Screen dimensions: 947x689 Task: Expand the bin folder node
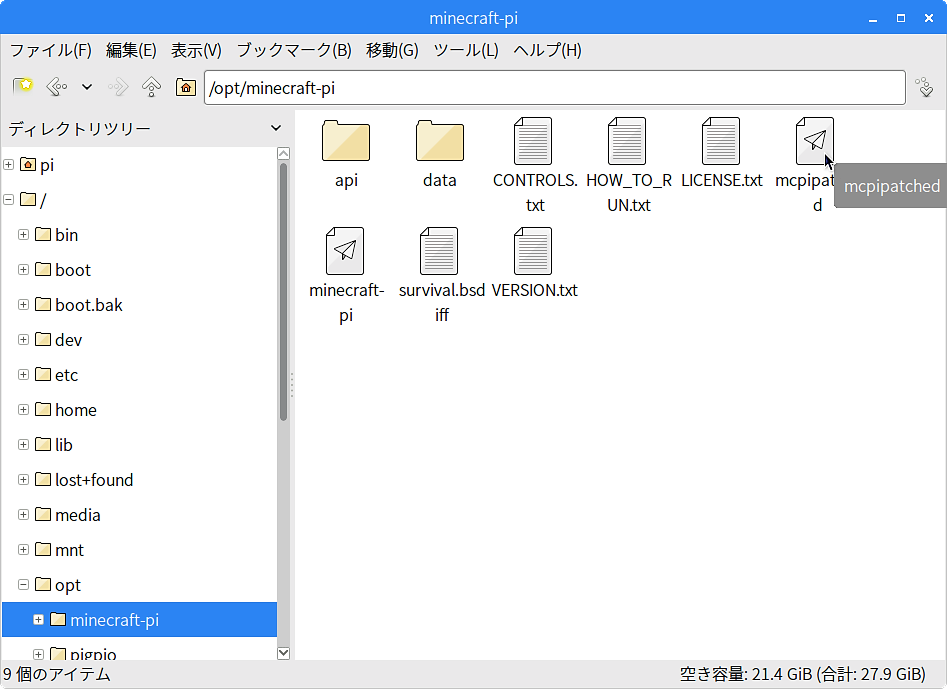[x=24, y=234]
